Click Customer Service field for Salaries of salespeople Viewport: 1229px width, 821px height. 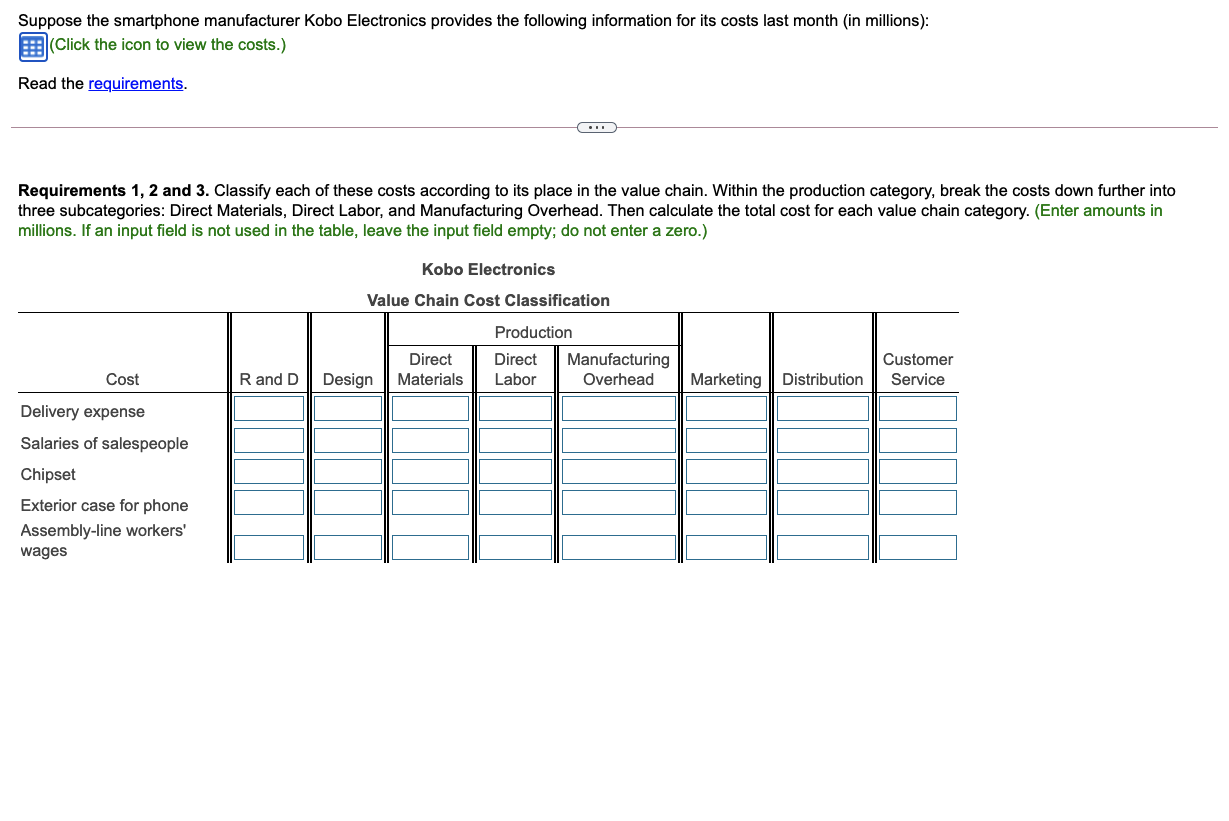[917, 439]
